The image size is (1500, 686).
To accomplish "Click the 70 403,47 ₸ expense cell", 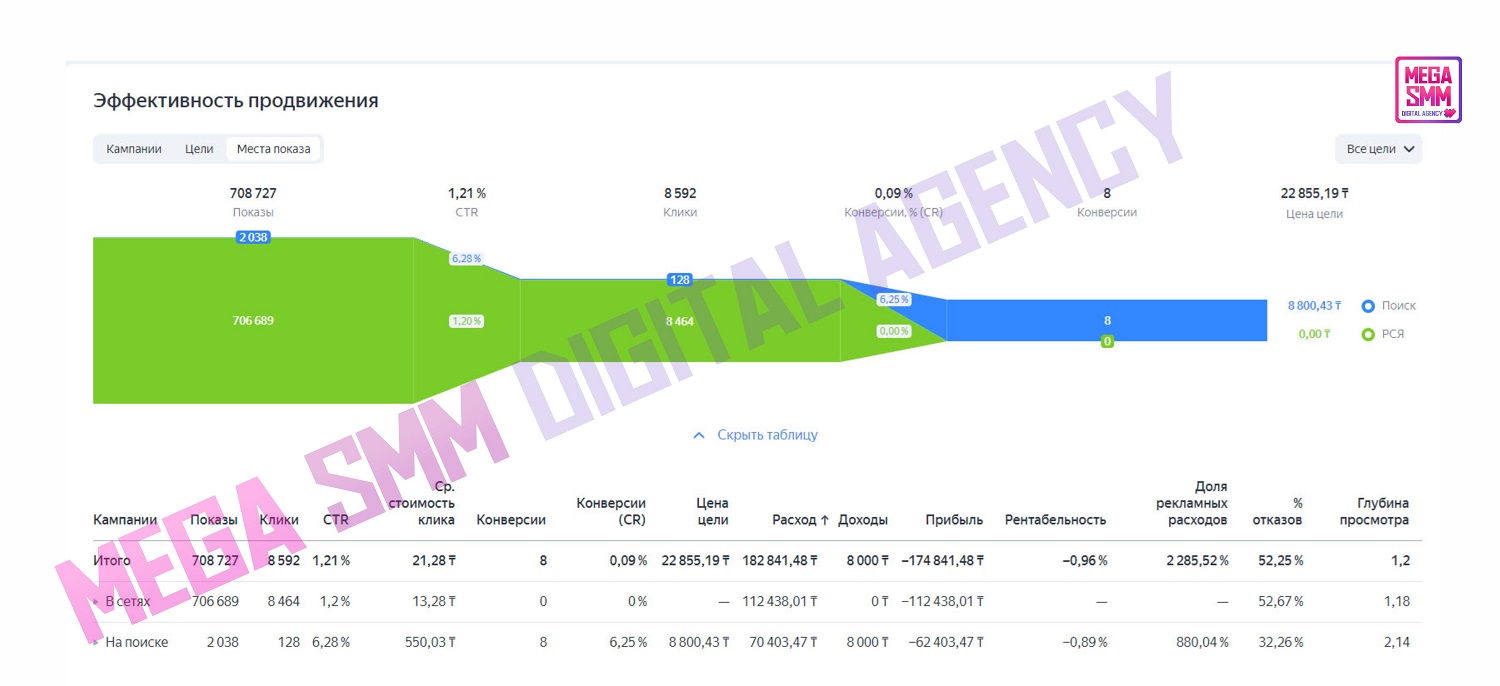I will click(x=784, y=642).
